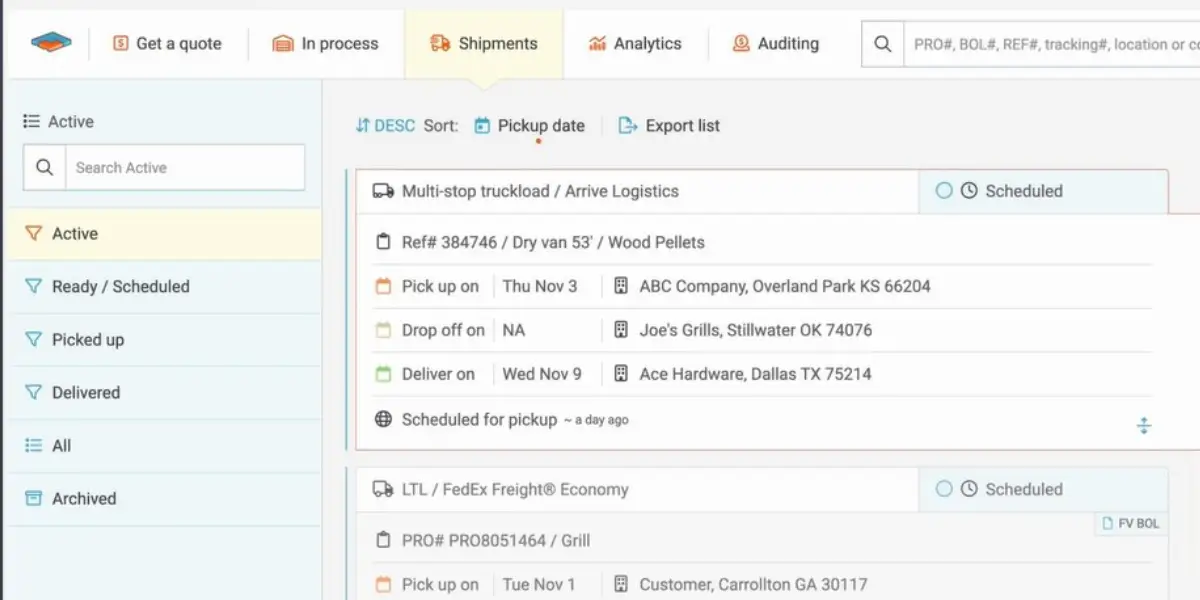The width and height of the screenshot is (1200, 600).
Task: Click the clipboard icon beside PRO# PRO8051464
Action: tap(383, 540)
